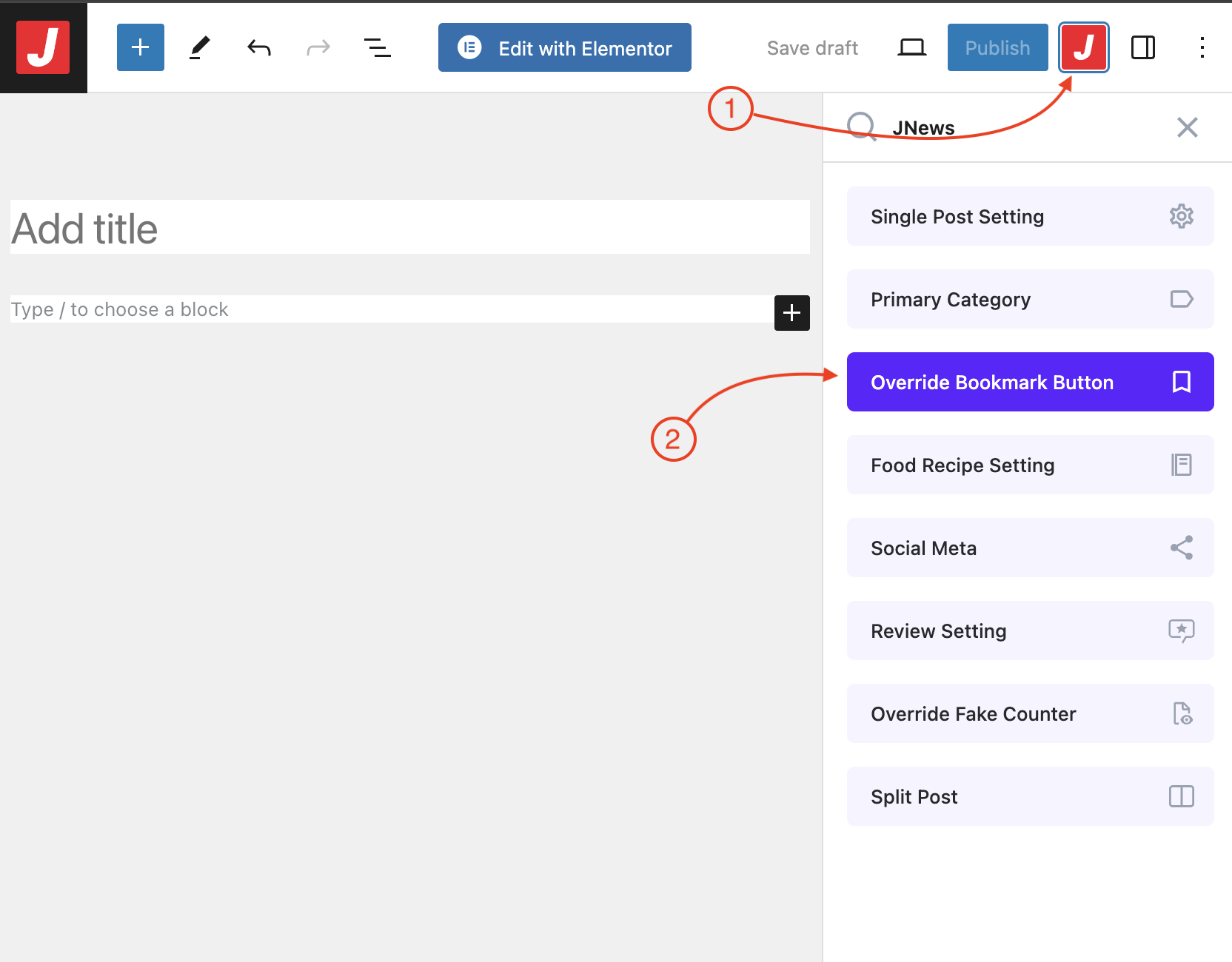Screen dimensions: 1232x962
Task: Click the JNews logo in top-left corner
Action: (43, 47)
